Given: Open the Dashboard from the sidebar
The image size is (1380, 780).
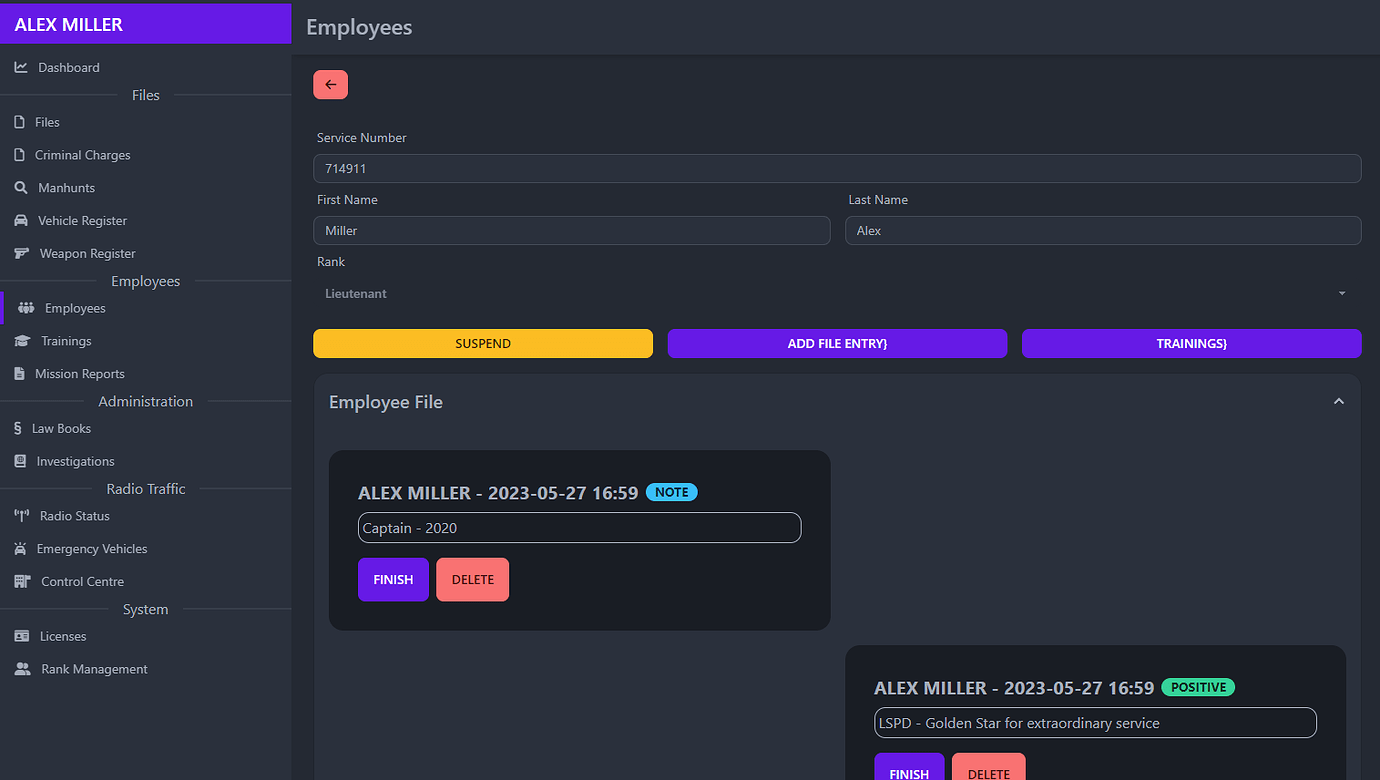Looking at the screenshot, I should coord(68,67).
